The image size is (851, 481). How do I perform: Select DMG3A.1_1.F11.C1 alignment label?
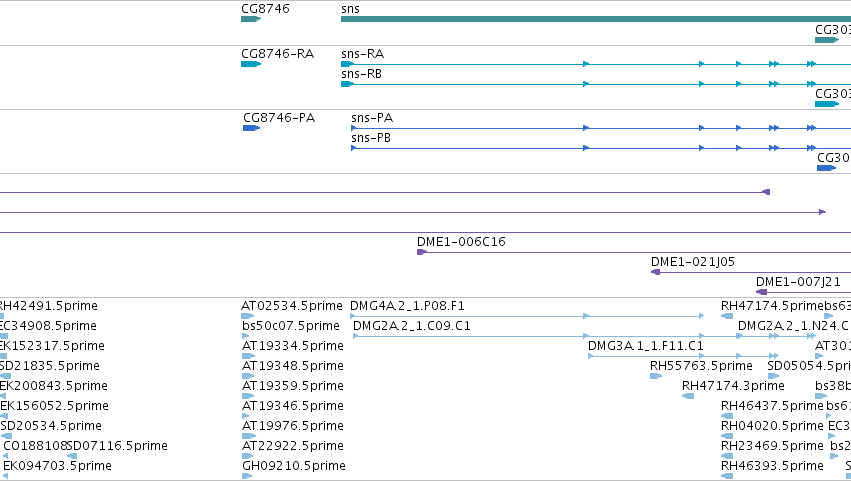[x=645, y=346]
